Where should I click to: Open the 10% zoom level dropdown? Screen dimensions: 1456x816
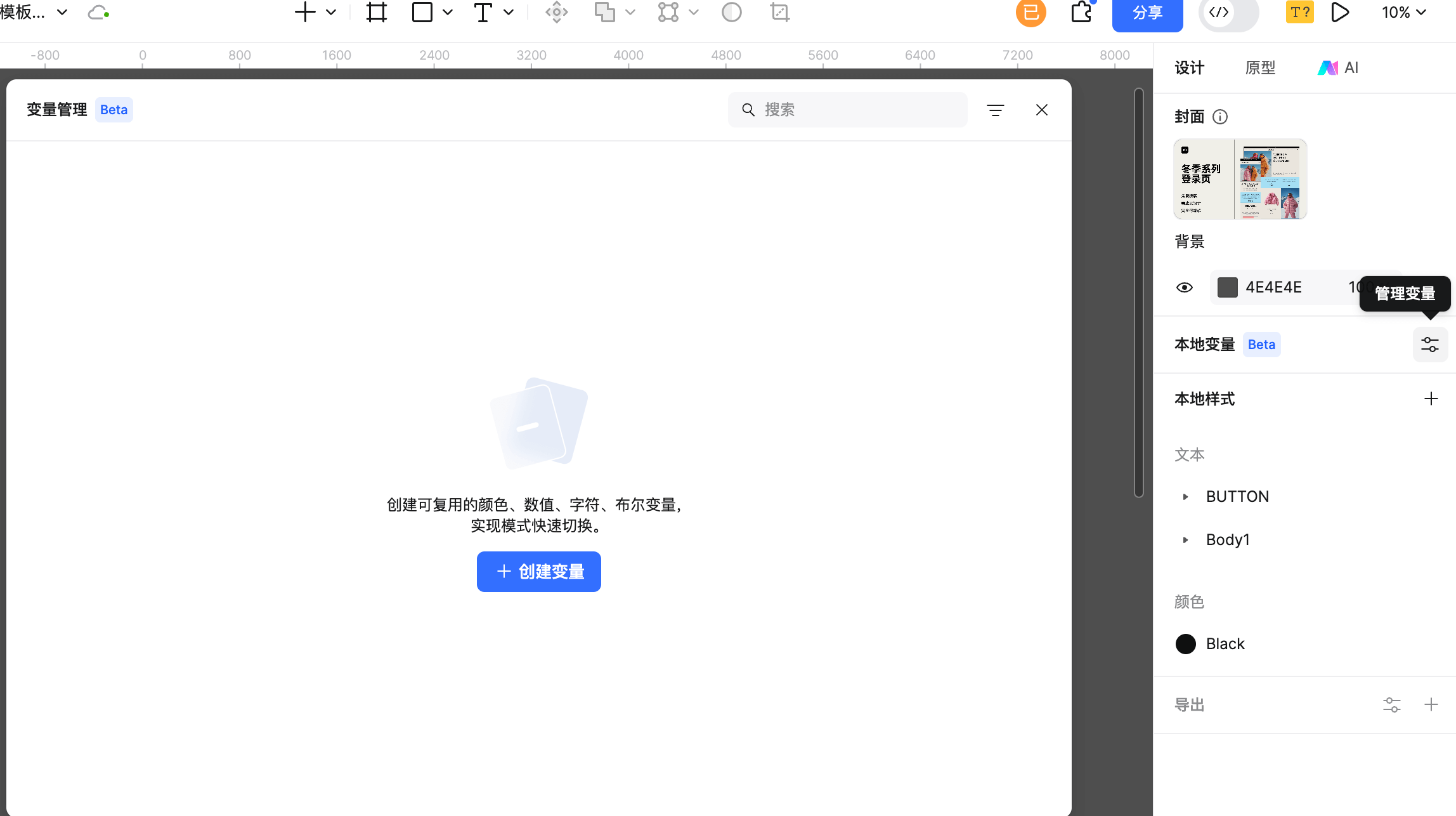pos(1403,12)
